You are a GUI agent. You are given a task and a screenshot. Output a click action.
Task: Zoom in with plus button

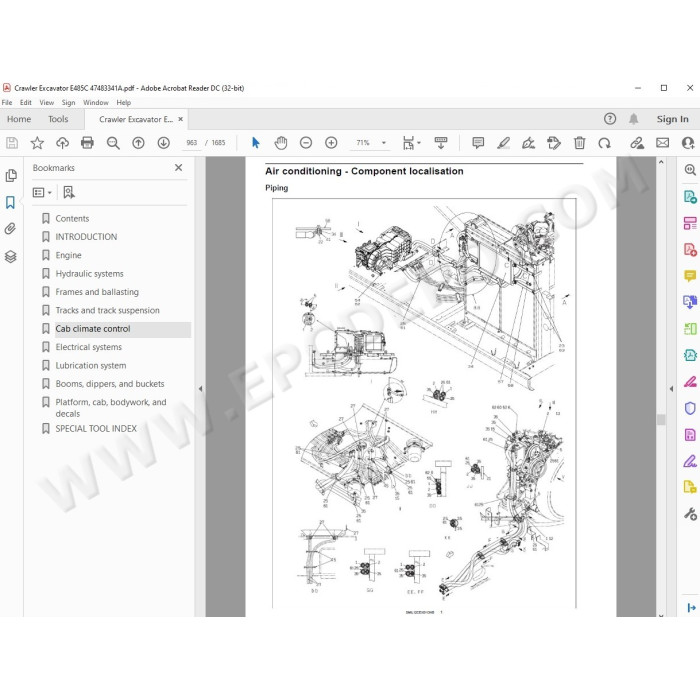(x=331, y=143)
